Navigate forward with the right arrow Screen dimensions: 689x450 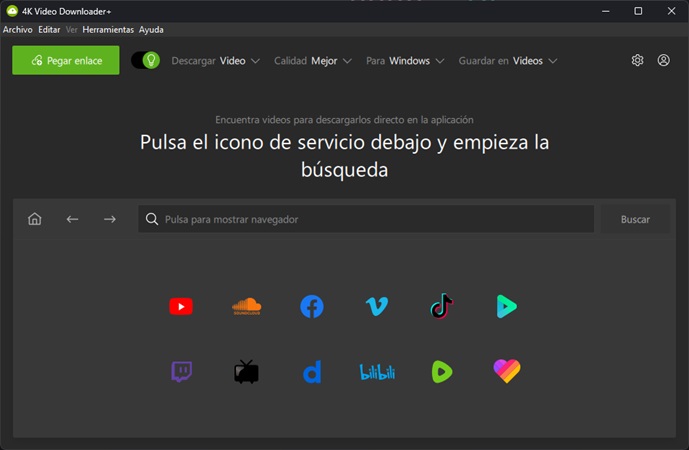[x=110, y=219]
